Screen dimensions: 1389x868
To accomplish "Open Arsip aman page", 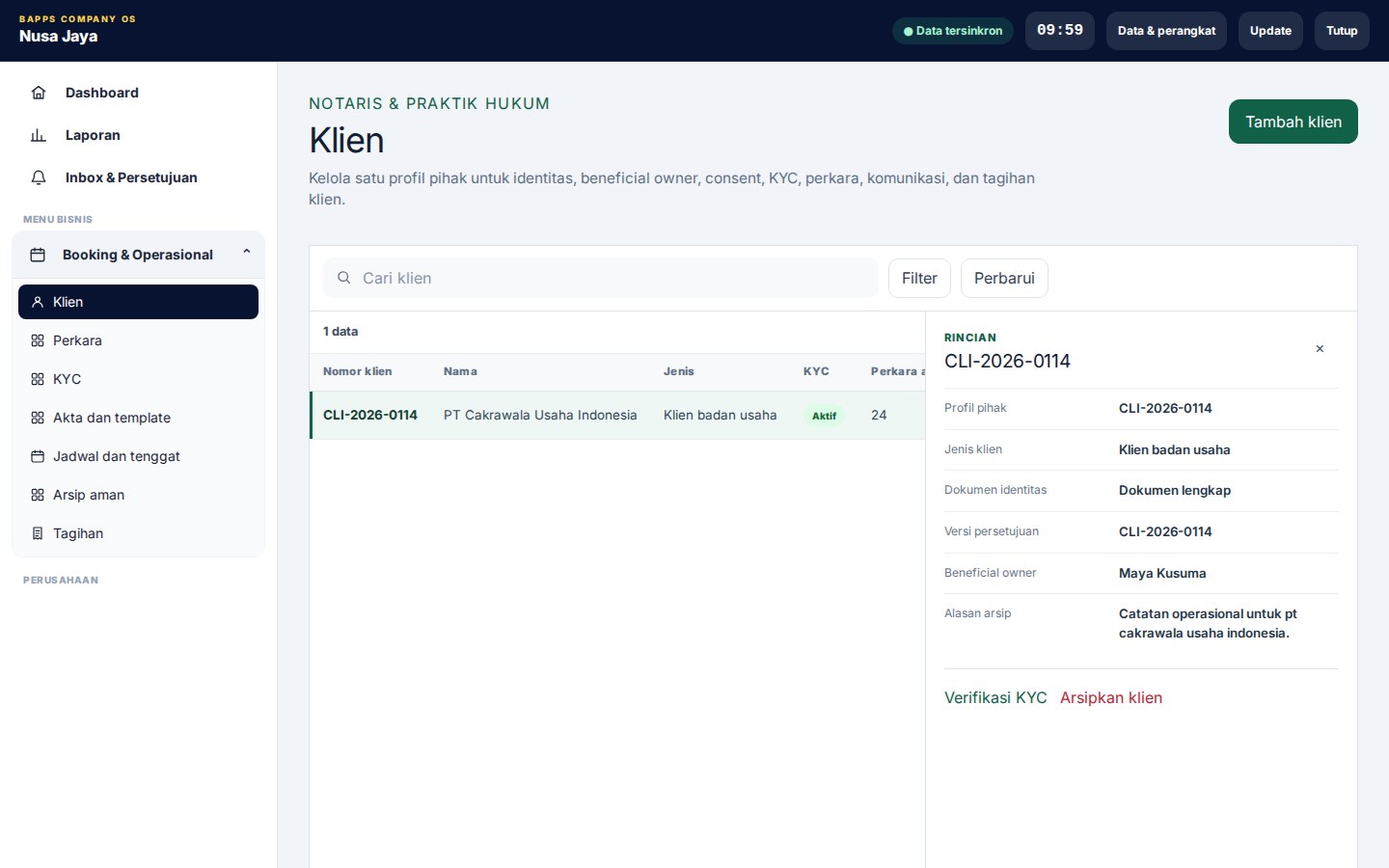I will 138,495.
